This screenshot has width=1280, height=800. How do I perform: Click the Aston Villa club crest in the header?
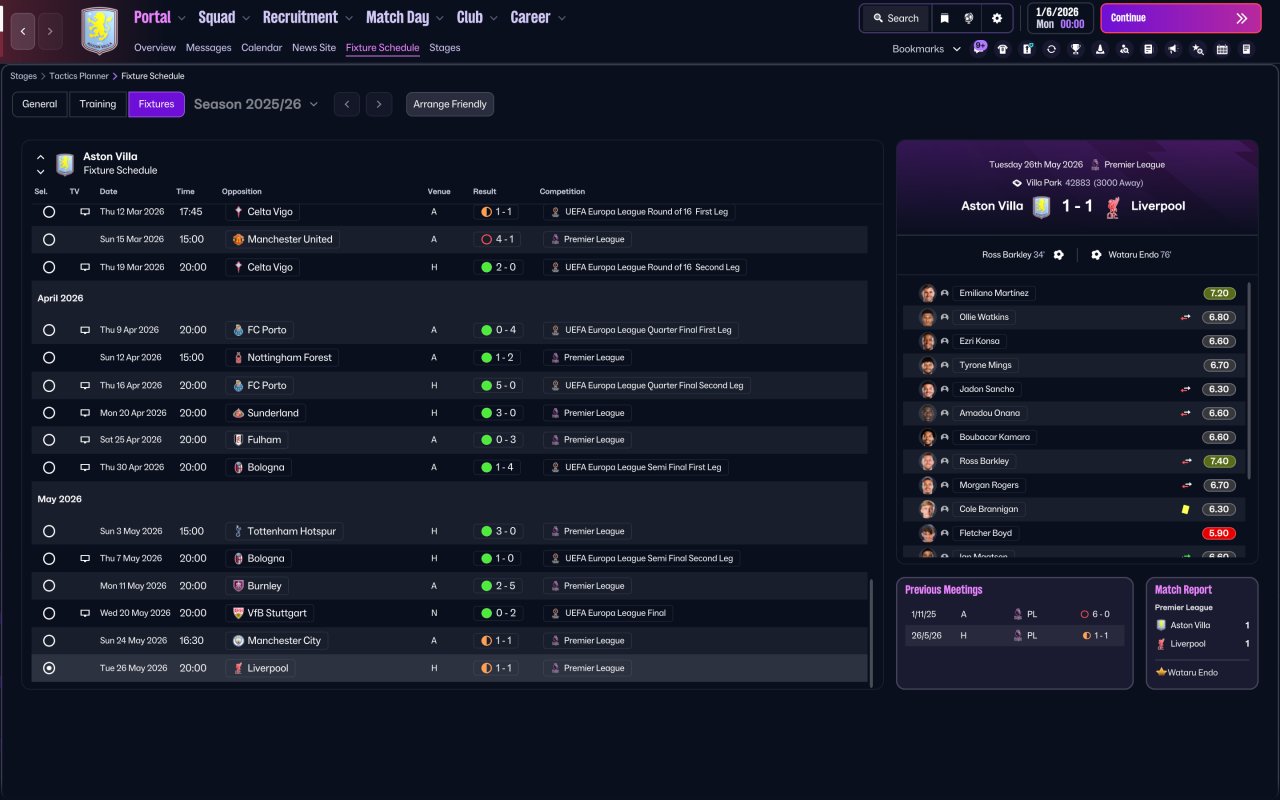pos(99,31)
